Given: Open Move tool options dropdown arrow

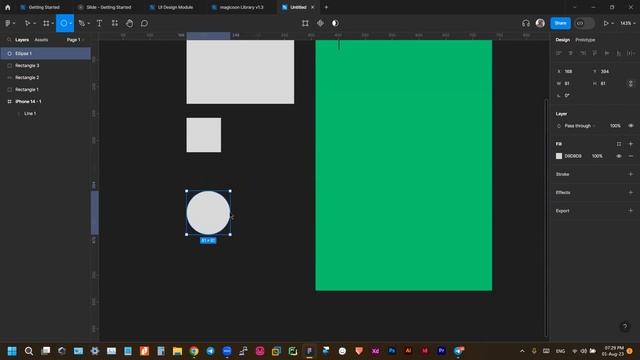Looking at the screenshot, I should 34,24.
